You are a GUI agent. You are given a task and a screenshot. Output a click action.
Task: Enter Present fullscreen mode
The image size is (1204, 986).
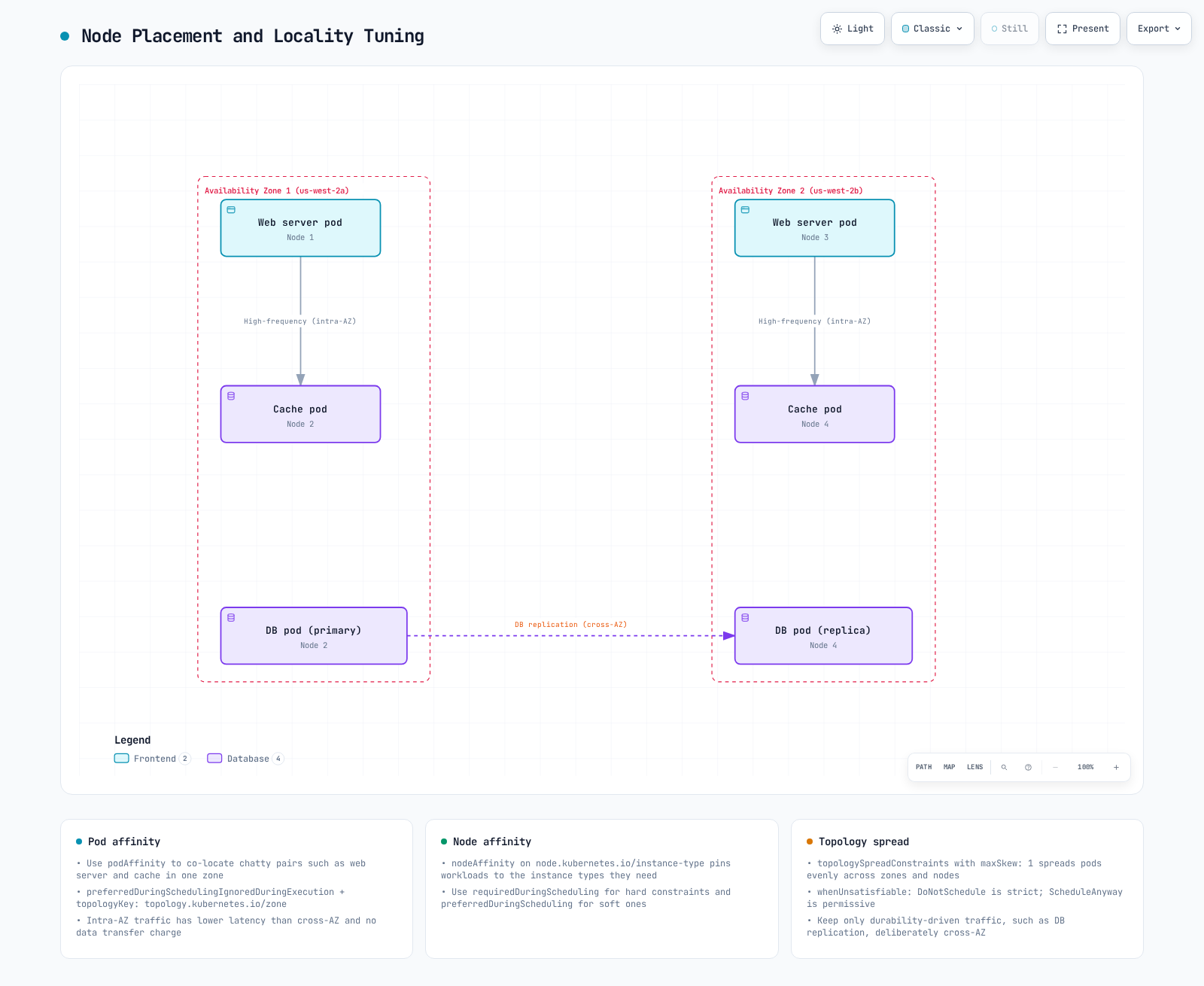(1083, 29)
